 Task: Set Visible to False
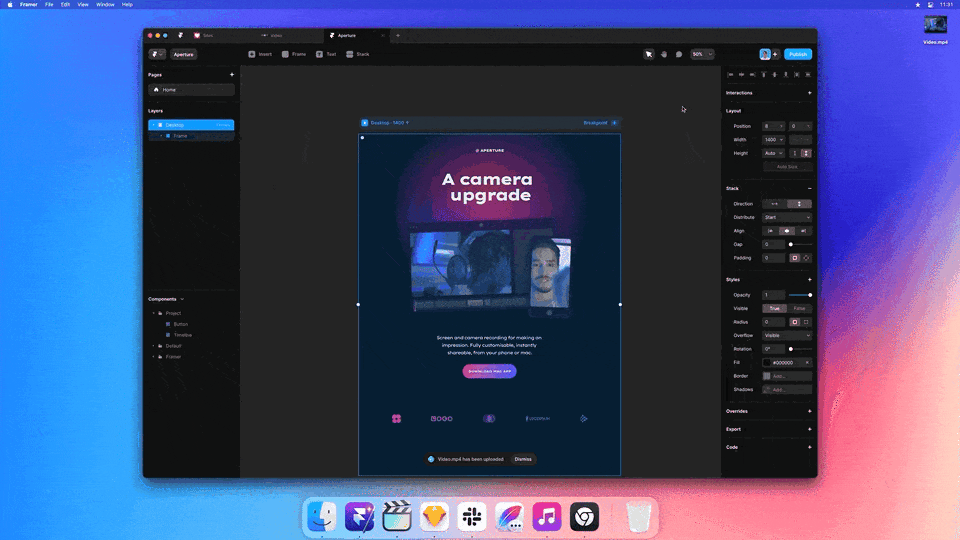coord(799,309)
